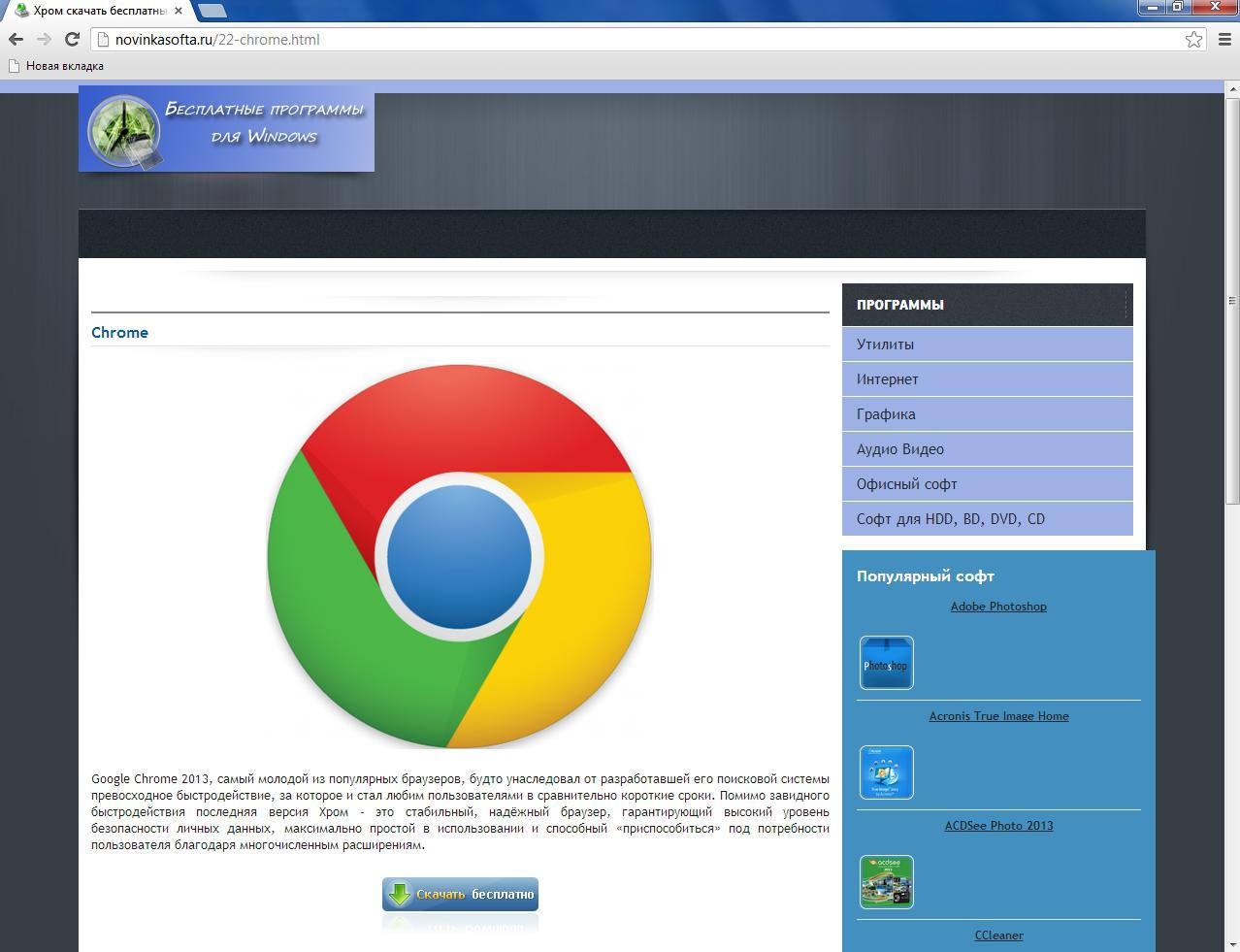
Task: Reload the page with the refresh icon
Action: 72,40
